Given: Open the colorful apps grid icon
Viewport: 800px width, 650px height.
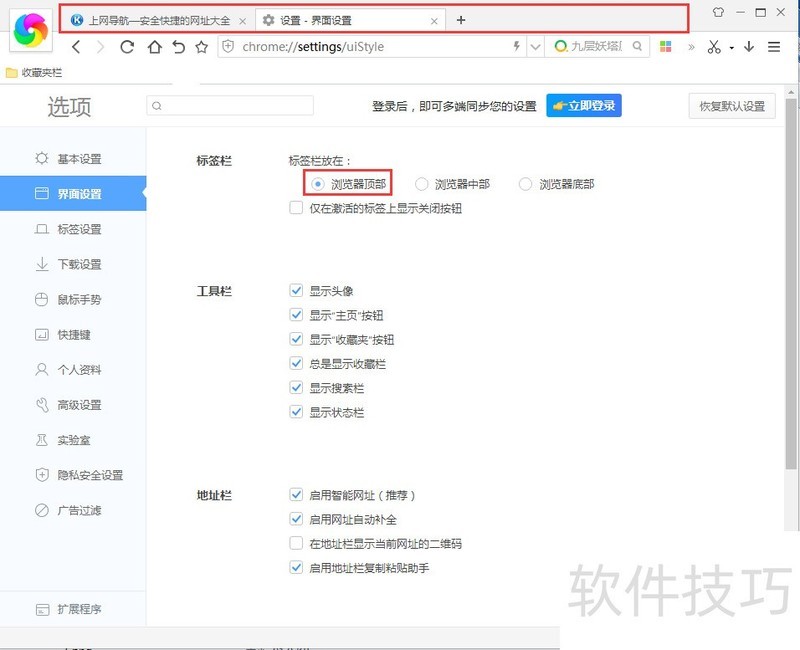Looking at the screenshot, I should 666,47.
